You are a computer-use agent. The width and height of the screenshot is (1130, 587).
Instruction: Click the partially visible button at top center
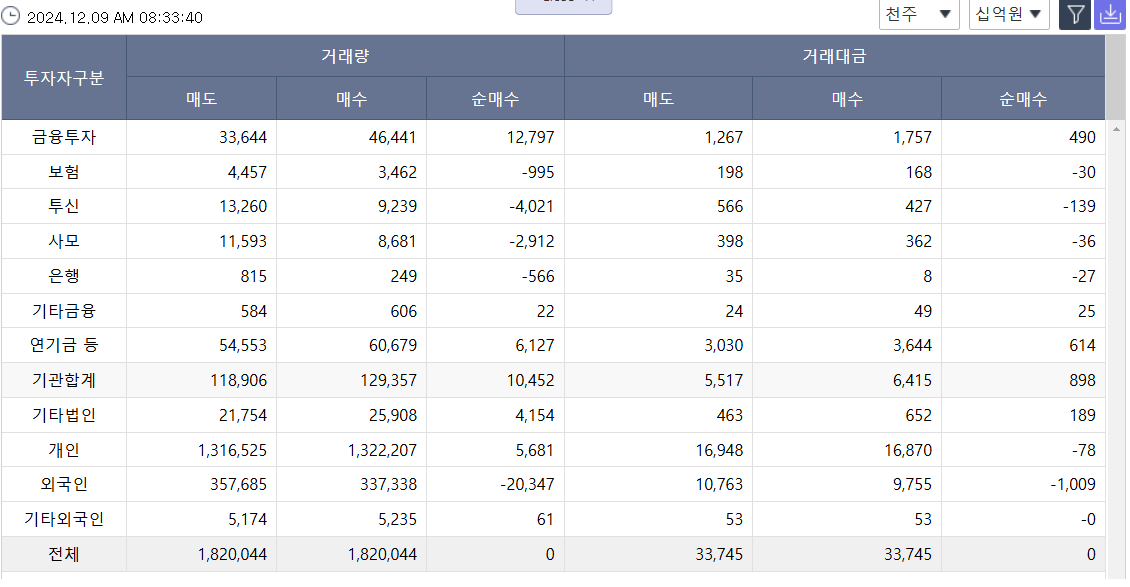click(562, 7)
